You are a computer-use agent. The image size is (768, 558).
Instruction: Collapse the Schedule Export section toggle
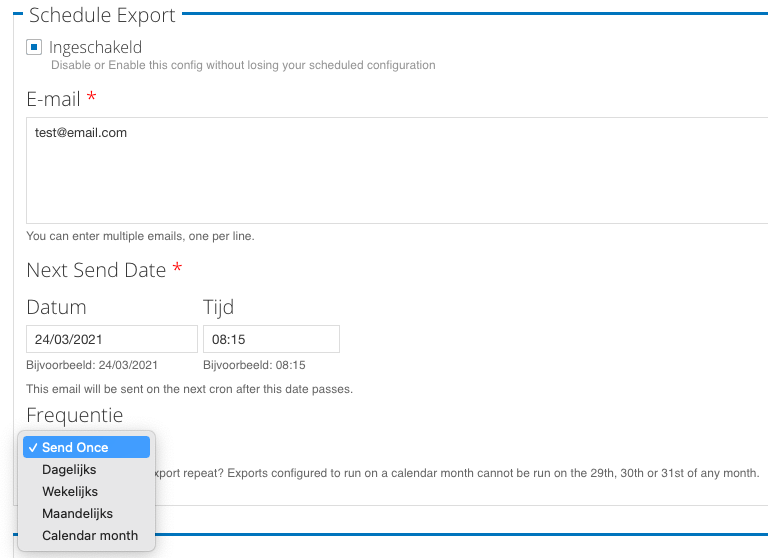pyautogui.click(x=17, y=16)
